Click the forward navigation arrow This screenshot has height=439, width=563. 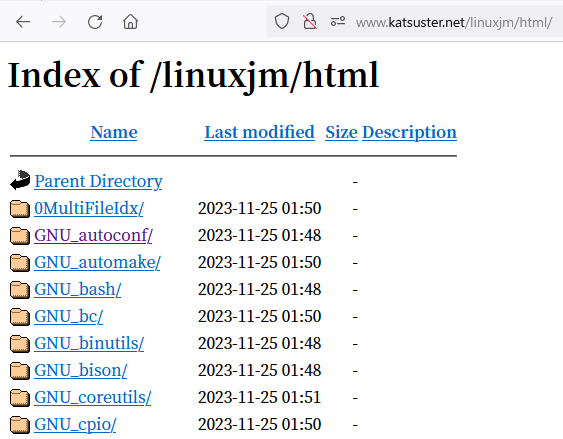tap(59, 22)
